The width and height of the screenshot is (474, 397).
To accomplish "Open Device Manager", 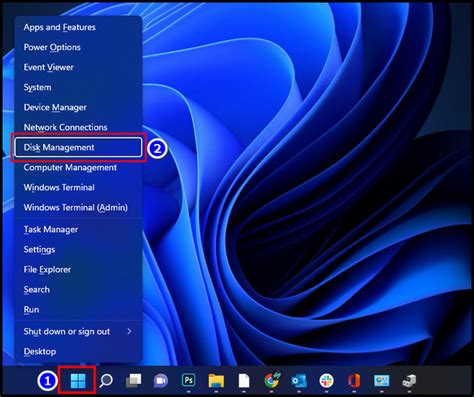I will [x=79, y=107].
